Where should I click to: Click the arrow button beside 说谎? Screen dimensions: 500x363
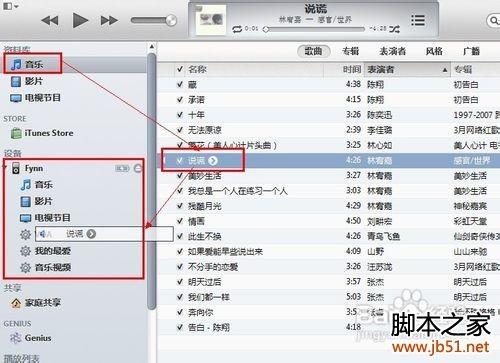pos(213,161)
